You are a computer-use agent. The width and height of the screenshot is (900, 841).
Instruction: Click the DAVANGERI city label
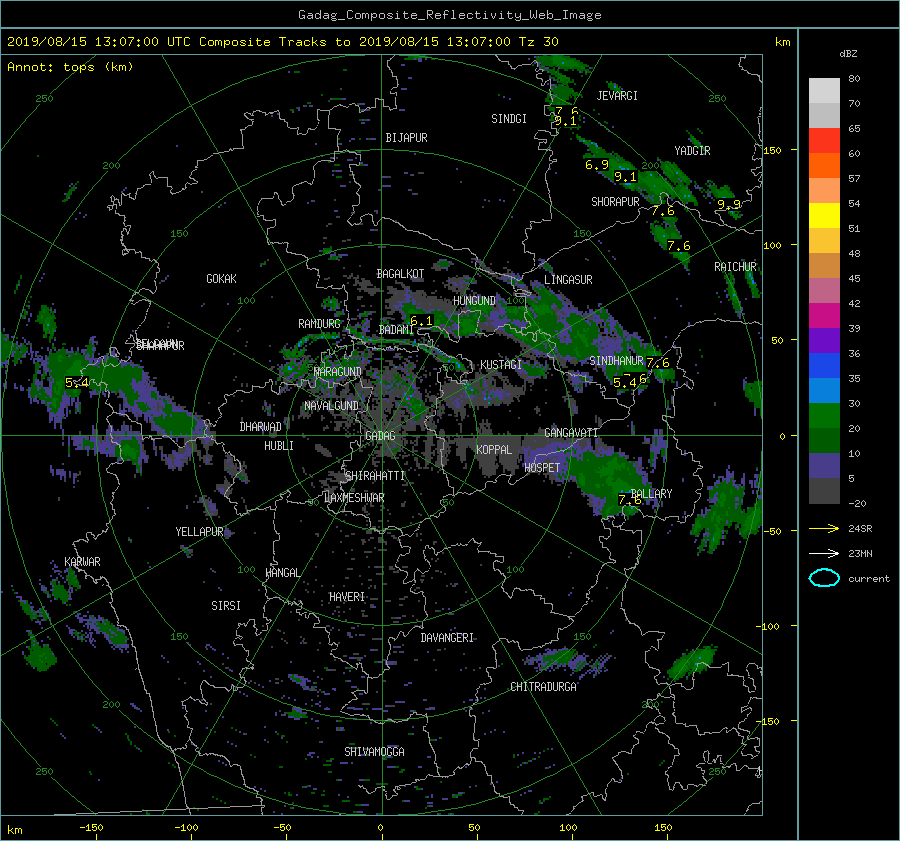point(447,638)
